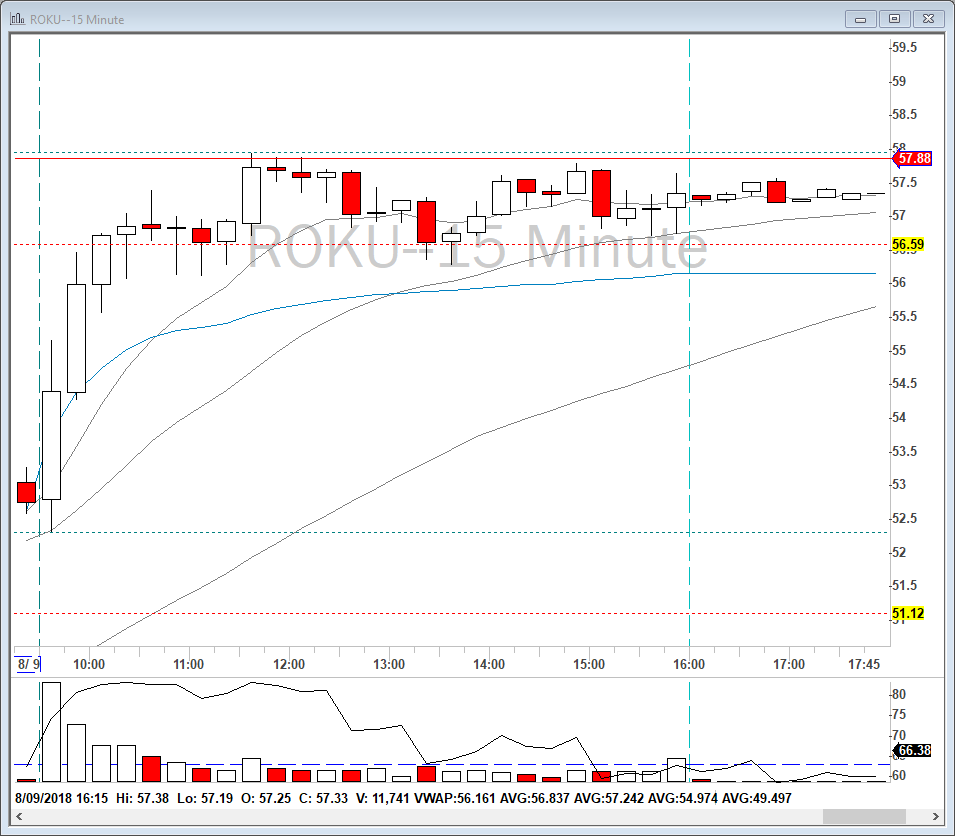Screen dimensions: 955x836
Task: Move the horizontal scrollbar thumb
Action: [864, 816]
